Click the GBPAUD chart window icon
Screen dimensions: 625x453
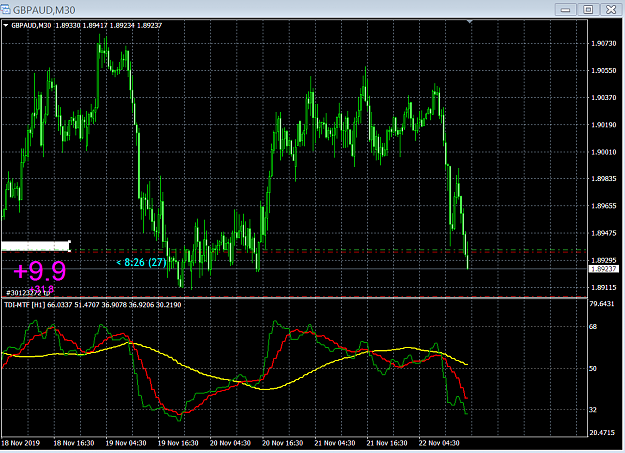click(x=6, y=9)
